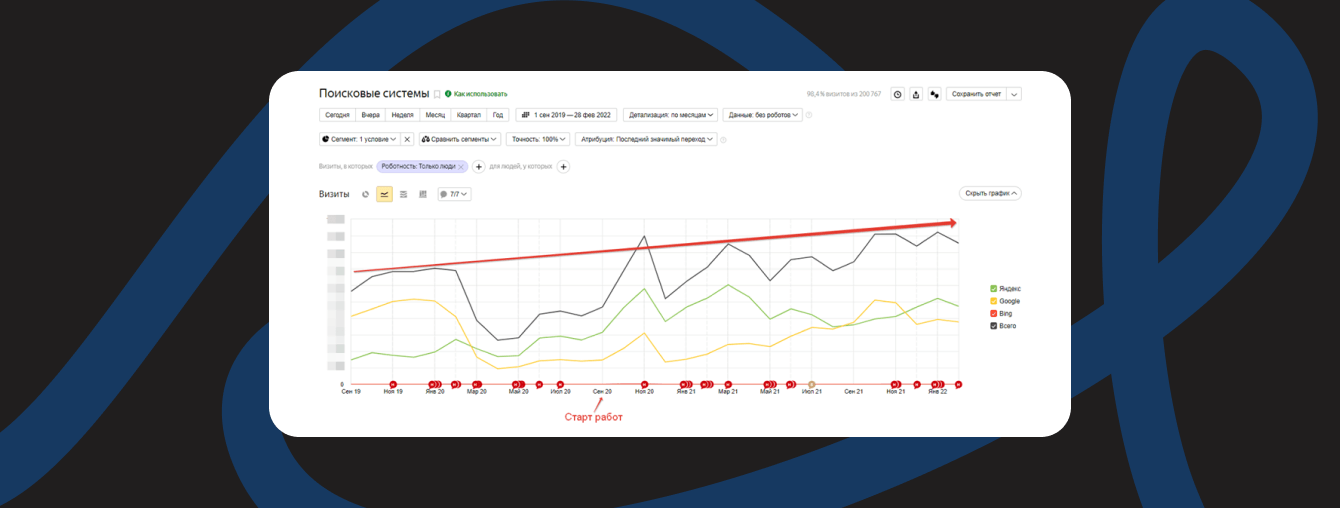Bookmark the Поисковые системы report

click(436, 94)
